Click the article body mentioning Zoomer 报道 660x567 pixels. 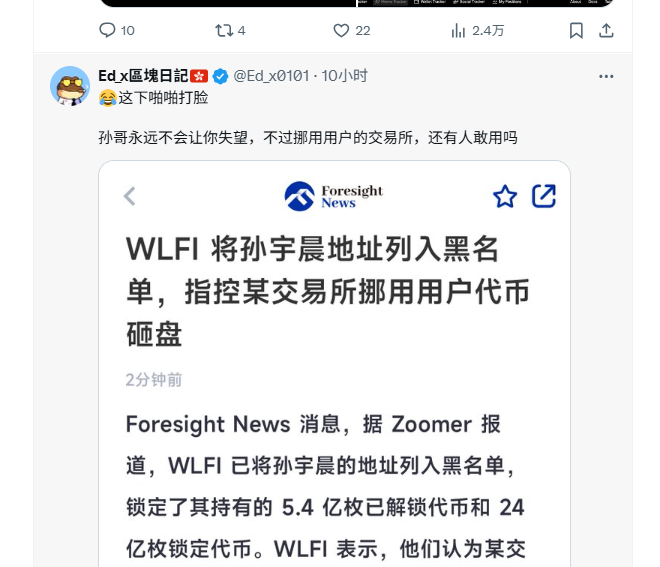tap(326, 486)
